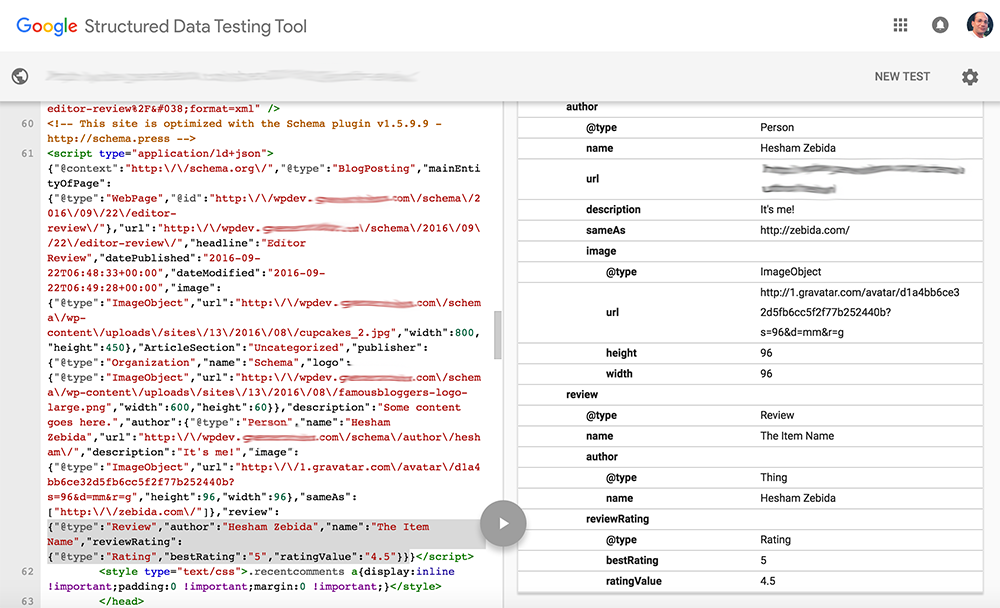Select line number 61 in code
1000x608 pixels.
(x=27, y=154)
